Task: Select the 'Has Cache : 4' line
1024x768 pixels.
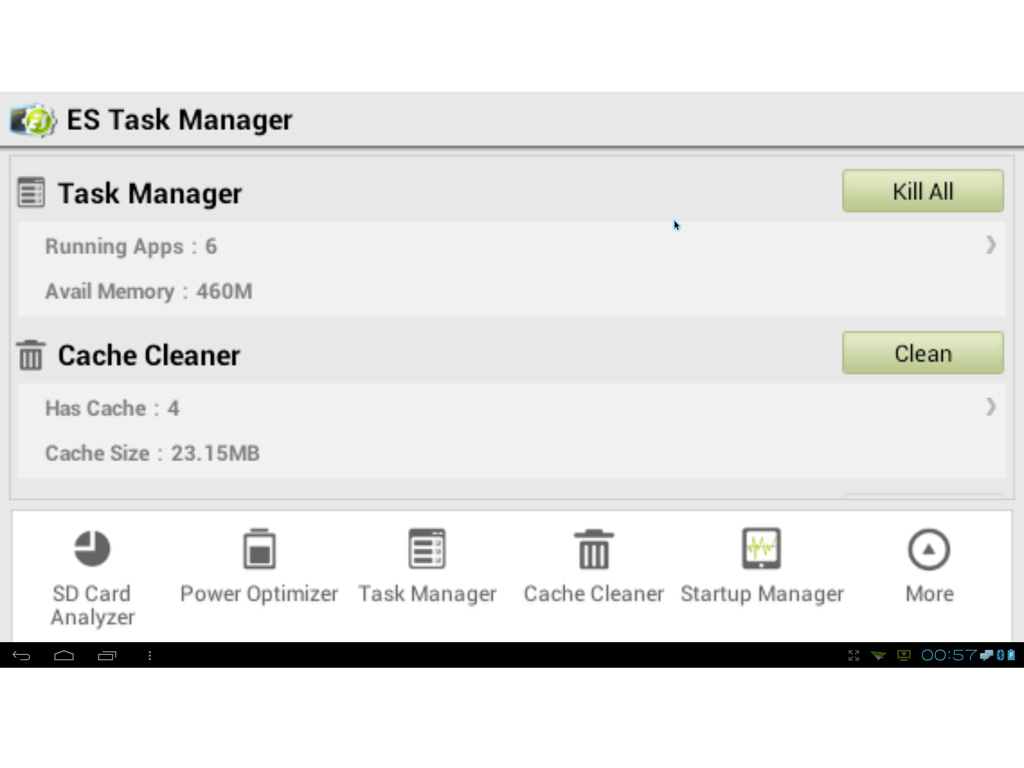Action: tap(112, 408)
